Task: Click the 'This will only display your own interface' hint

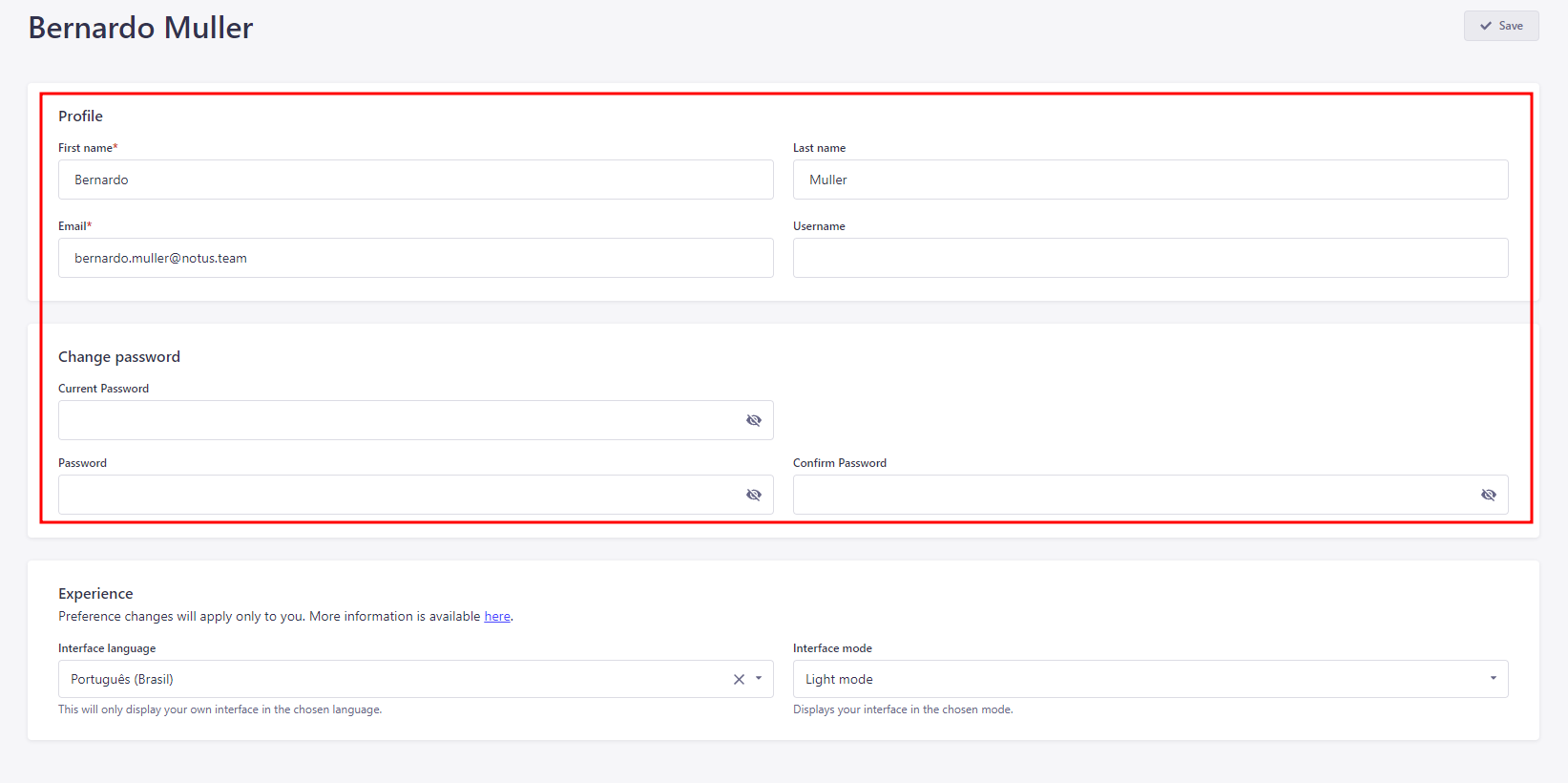Action: coord(220,709)
